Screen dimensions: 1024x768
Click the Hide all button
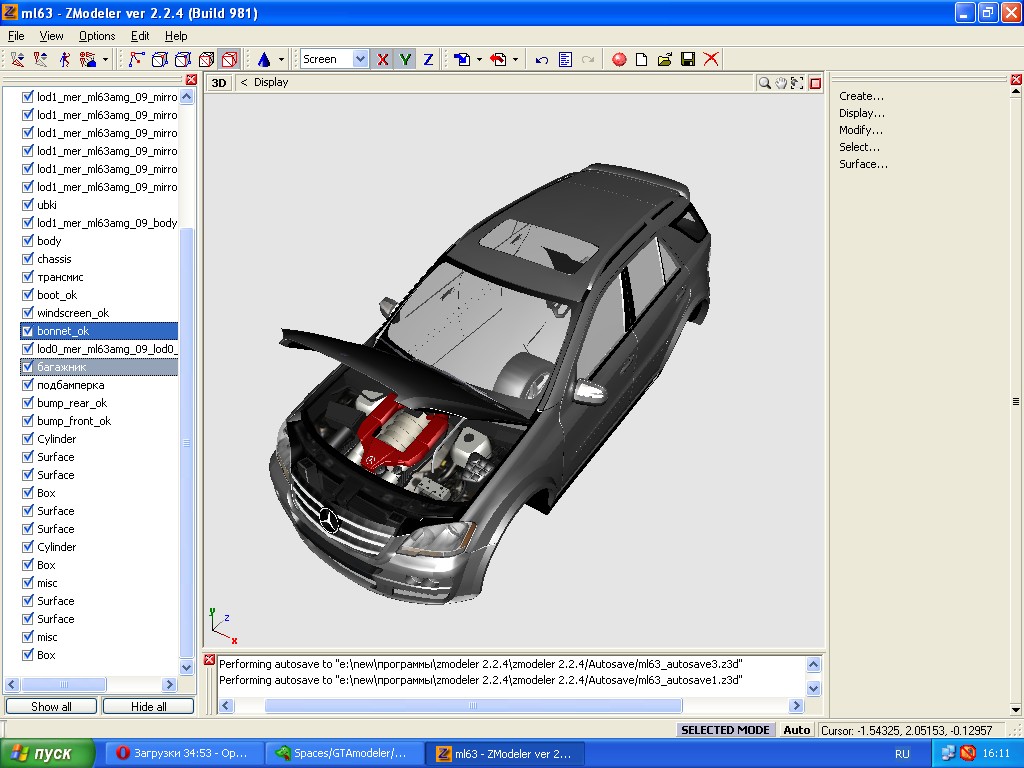tap(148, 707)
